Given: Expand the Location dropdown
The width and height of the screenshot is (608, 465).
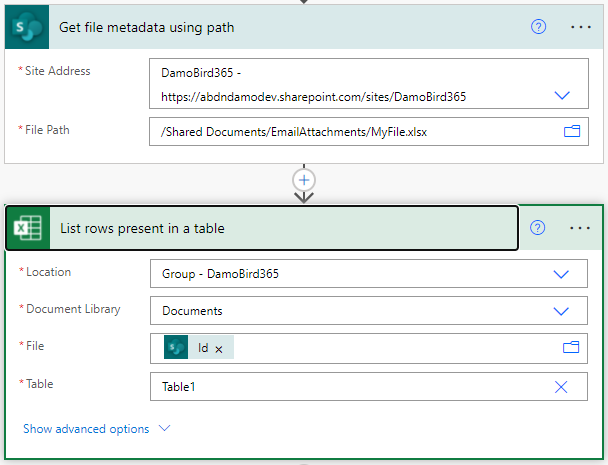Looking at the screenshot, I should tap(561, 274).
